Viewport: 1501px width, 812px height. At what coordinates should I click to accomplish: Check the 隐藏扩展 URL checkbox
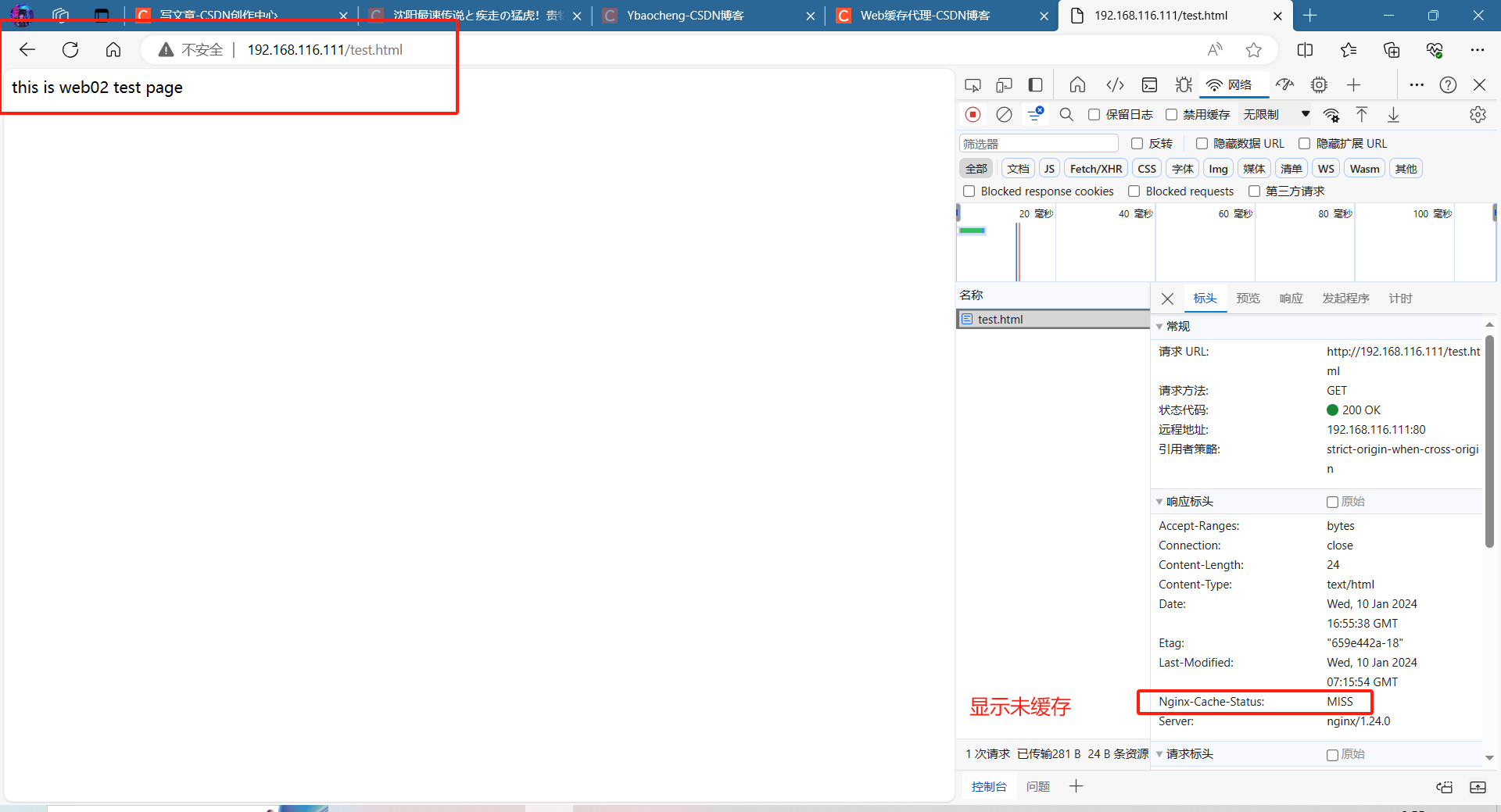1305,144
